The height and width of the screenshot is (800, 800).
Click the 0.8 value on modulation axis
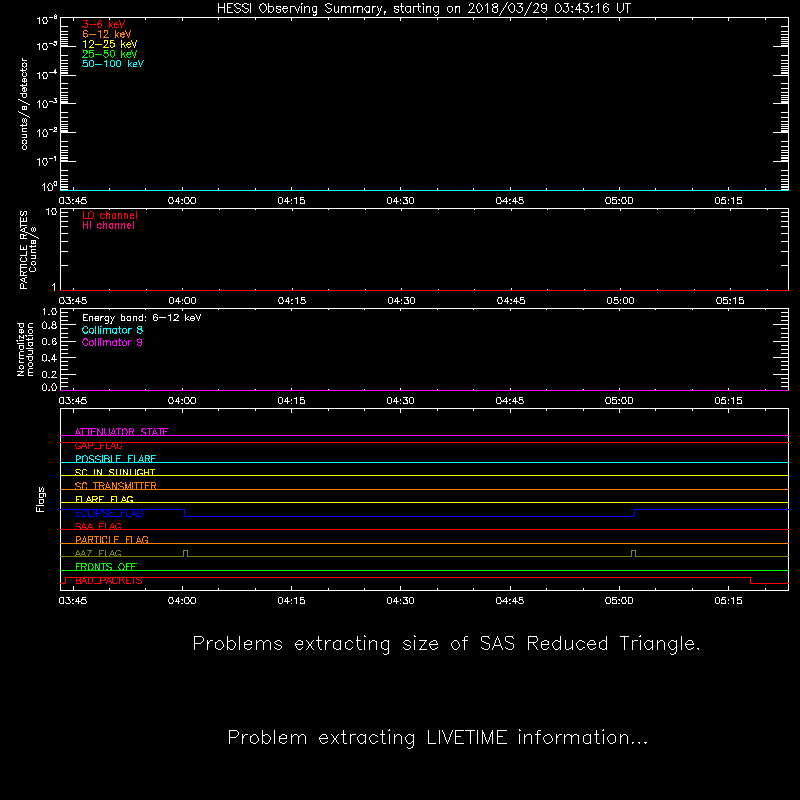tap(49, 326)
